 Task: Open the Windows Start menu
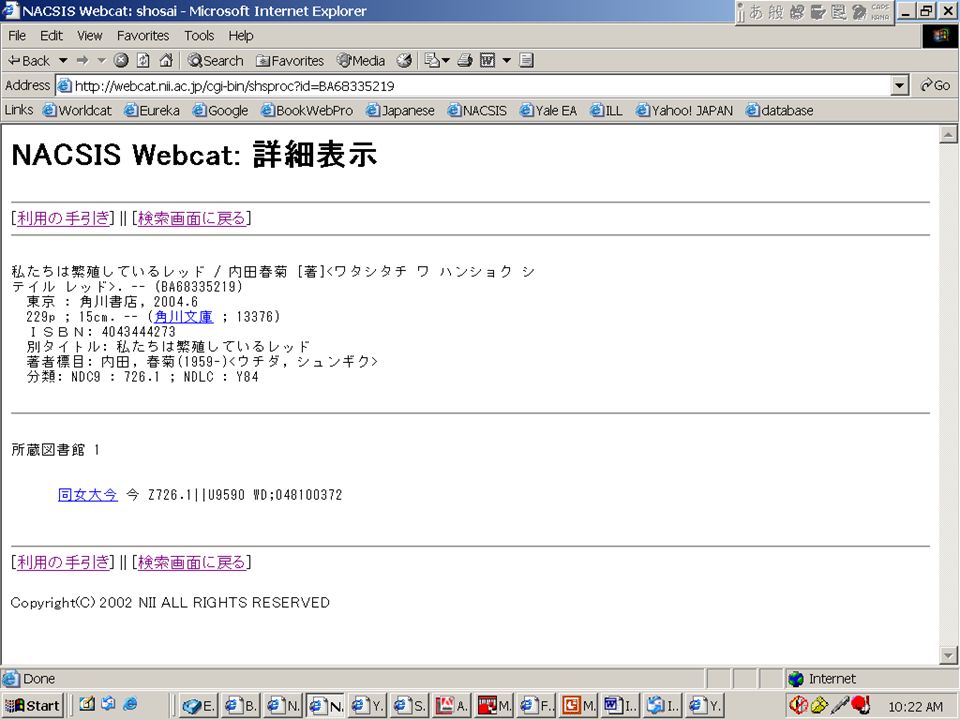tap(32, 705)
